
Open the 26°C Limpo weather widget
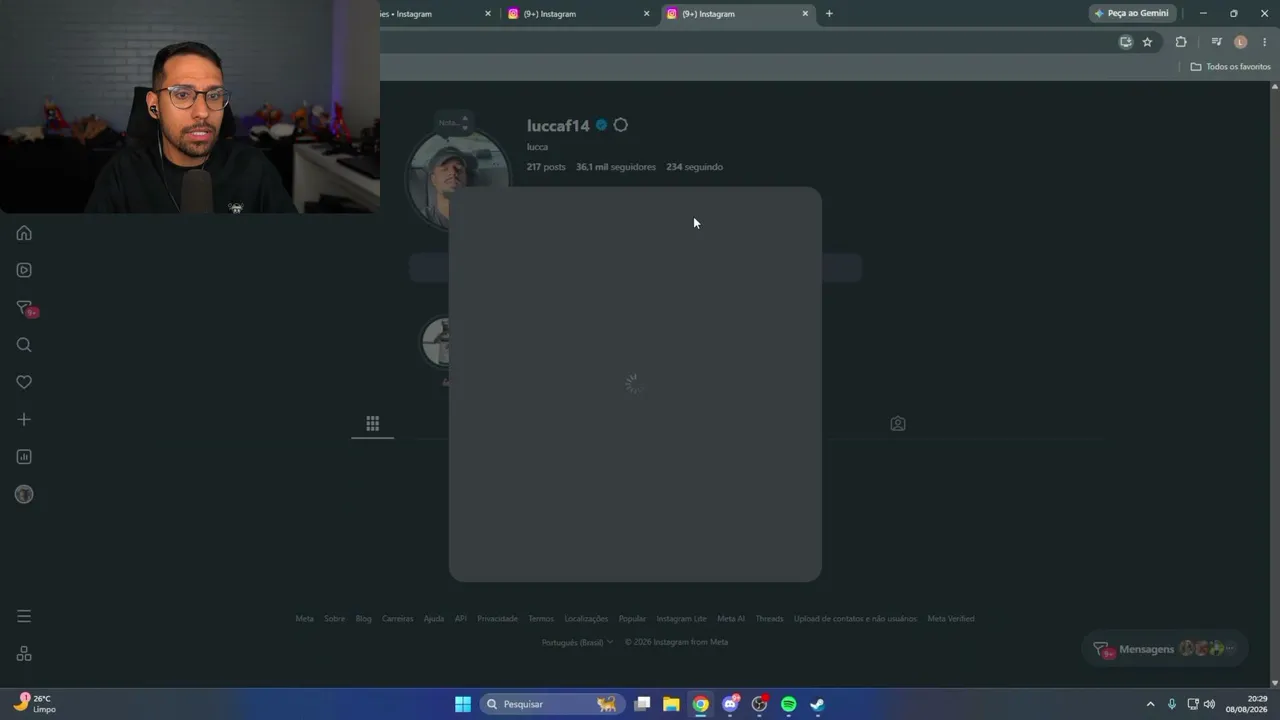pyautogui.click(x=36, y=704)
